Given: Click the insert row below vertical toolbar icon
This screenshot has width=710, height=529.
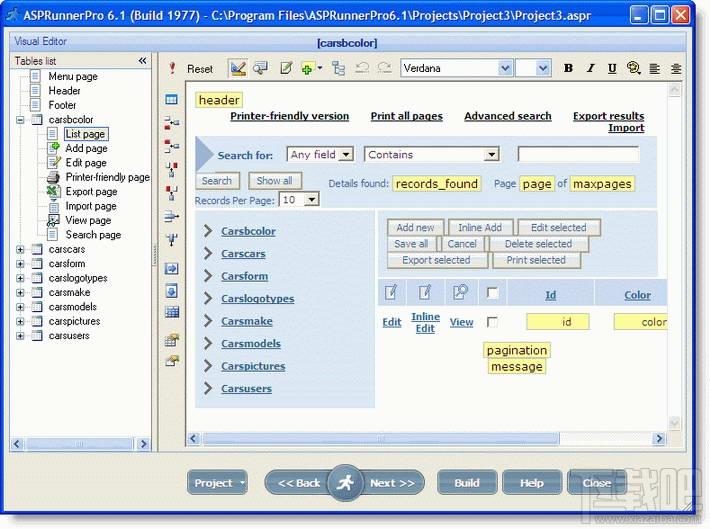Looking at the screenshot, I should [x=171, y=145].
